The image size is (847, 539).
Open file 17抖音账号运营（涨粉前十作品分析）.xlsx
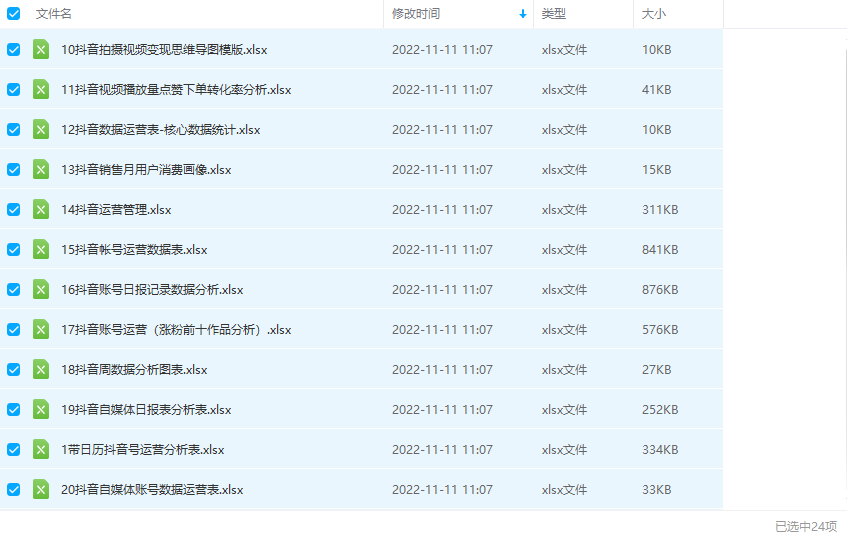click(x=176, y=329)
